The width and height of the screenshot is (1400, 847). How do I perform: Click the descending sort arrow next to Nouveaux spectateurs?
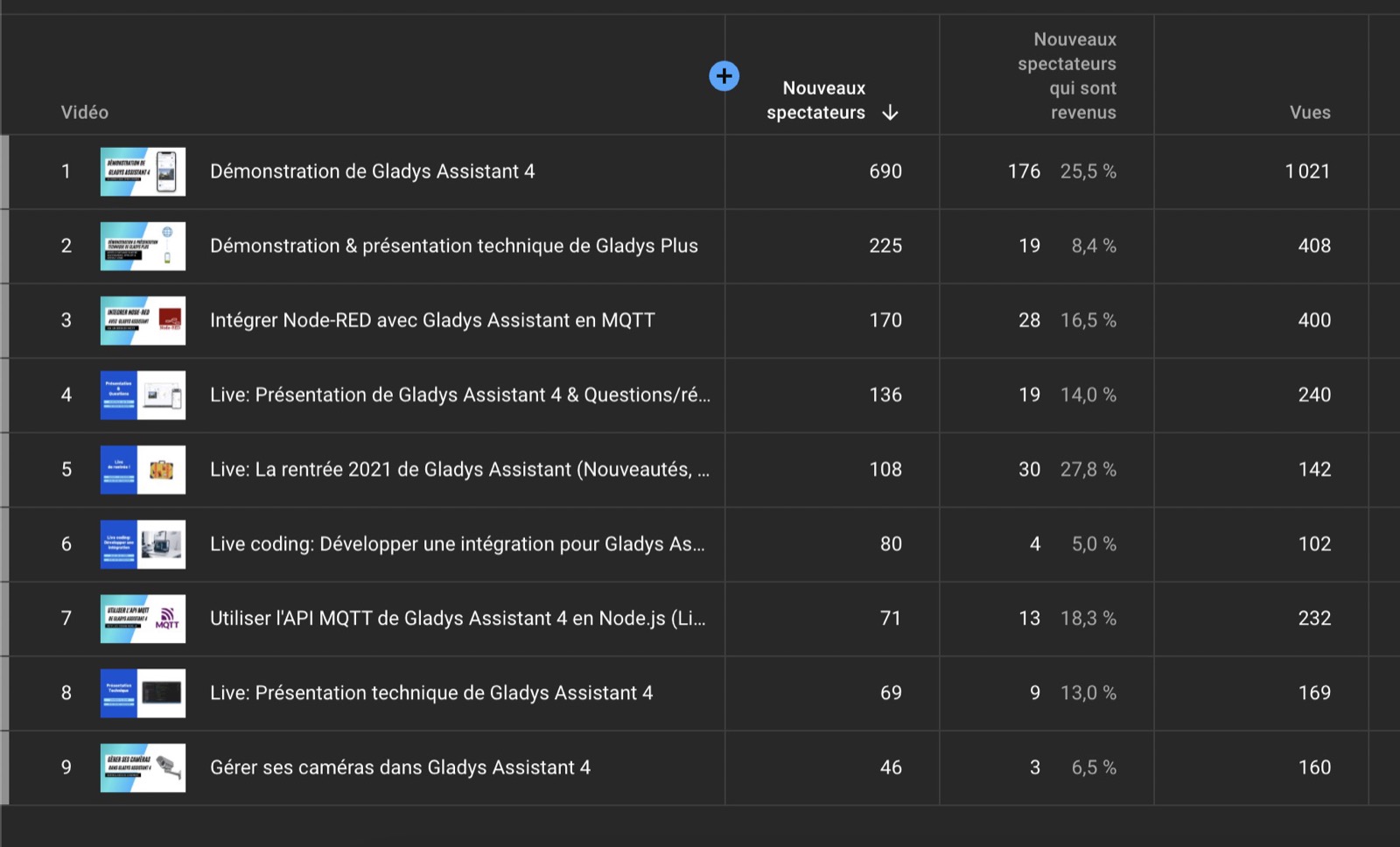[x=890, y=112]
